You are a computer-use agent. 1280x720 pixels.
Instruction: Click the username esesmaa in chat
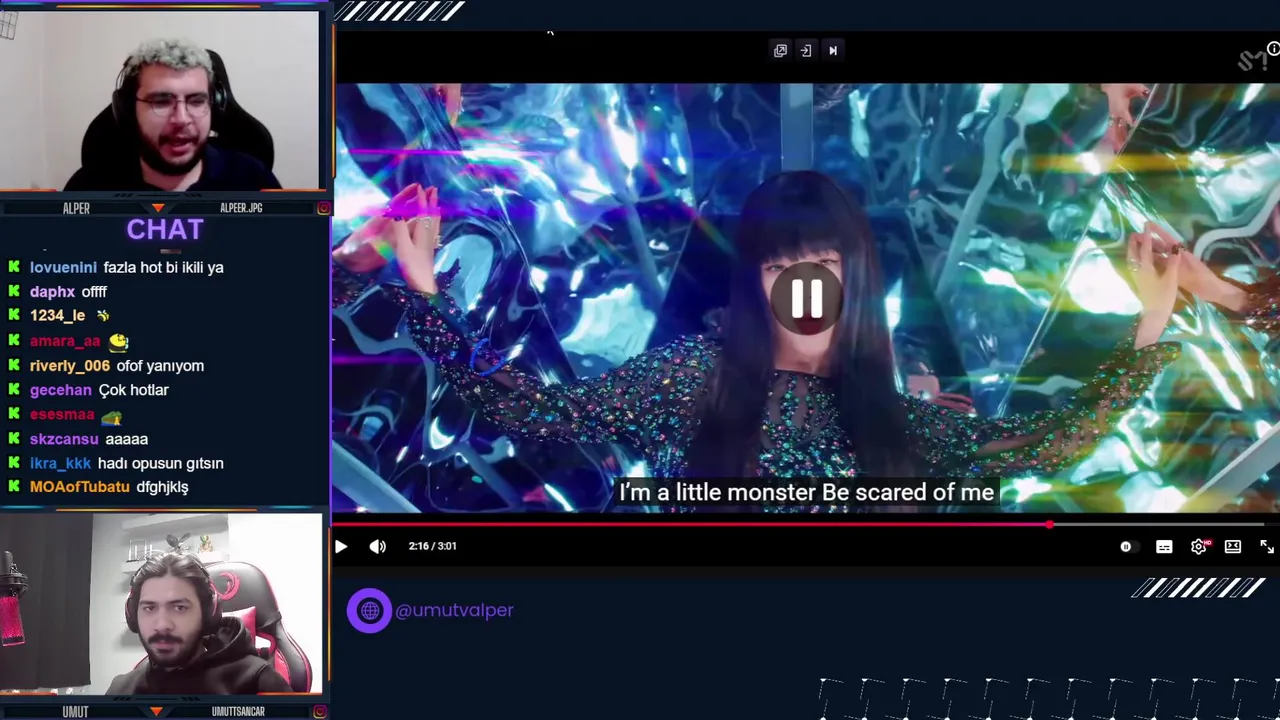click(61, 414)
